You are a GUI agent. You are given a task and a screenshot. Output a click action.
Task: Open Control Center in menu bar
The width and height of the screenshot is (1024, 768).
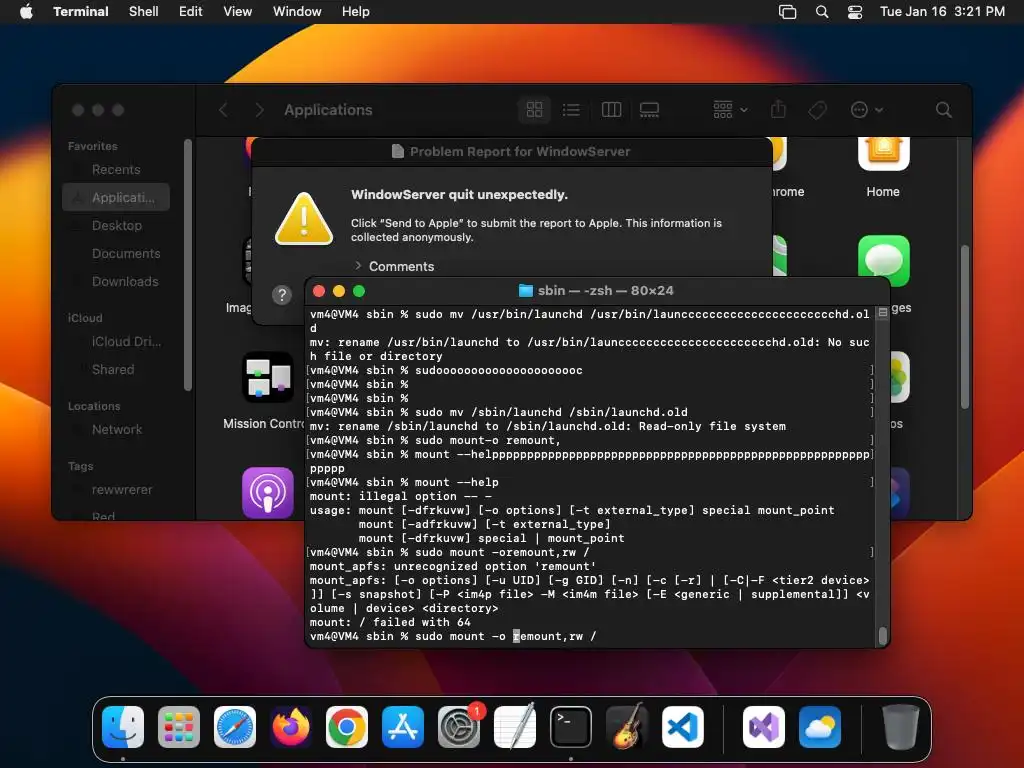(x=855, y=12)
